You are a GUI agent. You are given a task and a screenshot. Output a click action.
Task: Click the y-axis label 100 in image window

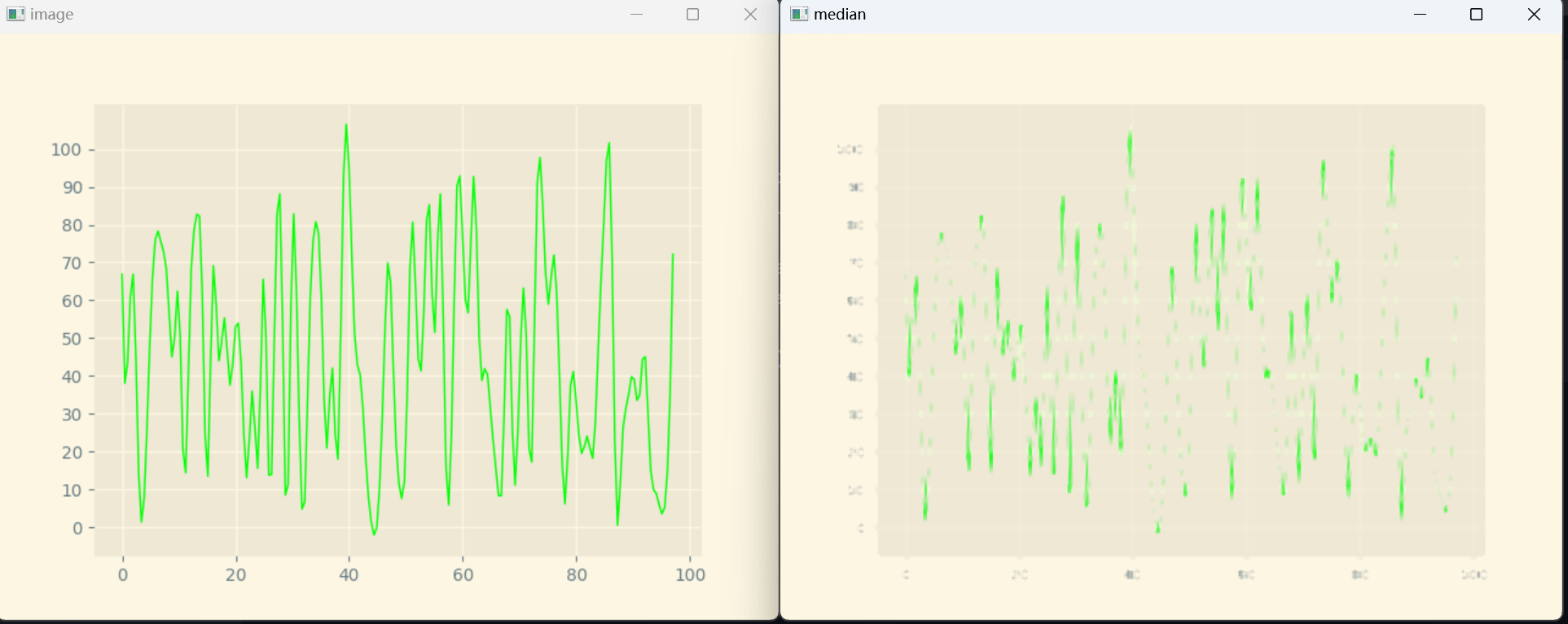coord(66,150)
